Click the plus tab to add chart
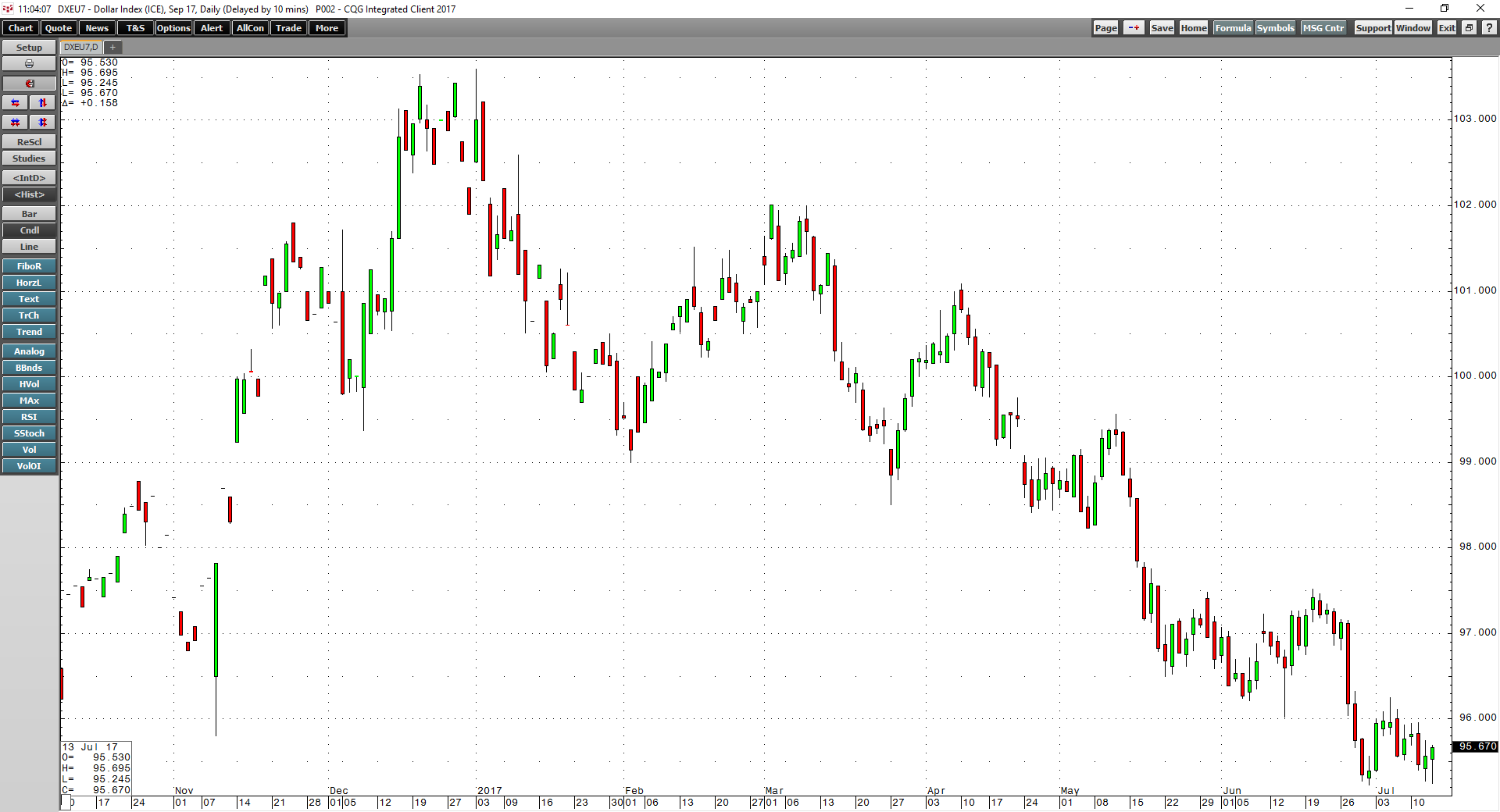Screen dimensions: 1500x812 (112, 48)
